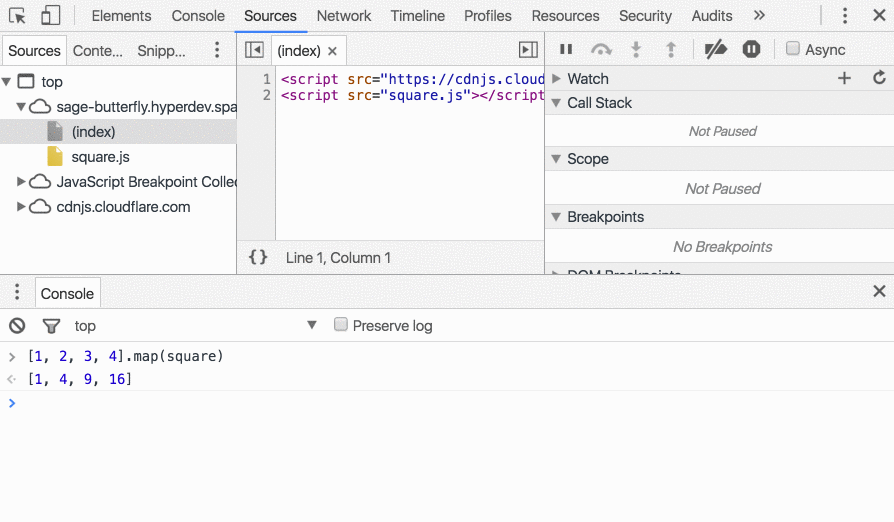Pause script execution

pyautogui.click(x=566, y=50)
